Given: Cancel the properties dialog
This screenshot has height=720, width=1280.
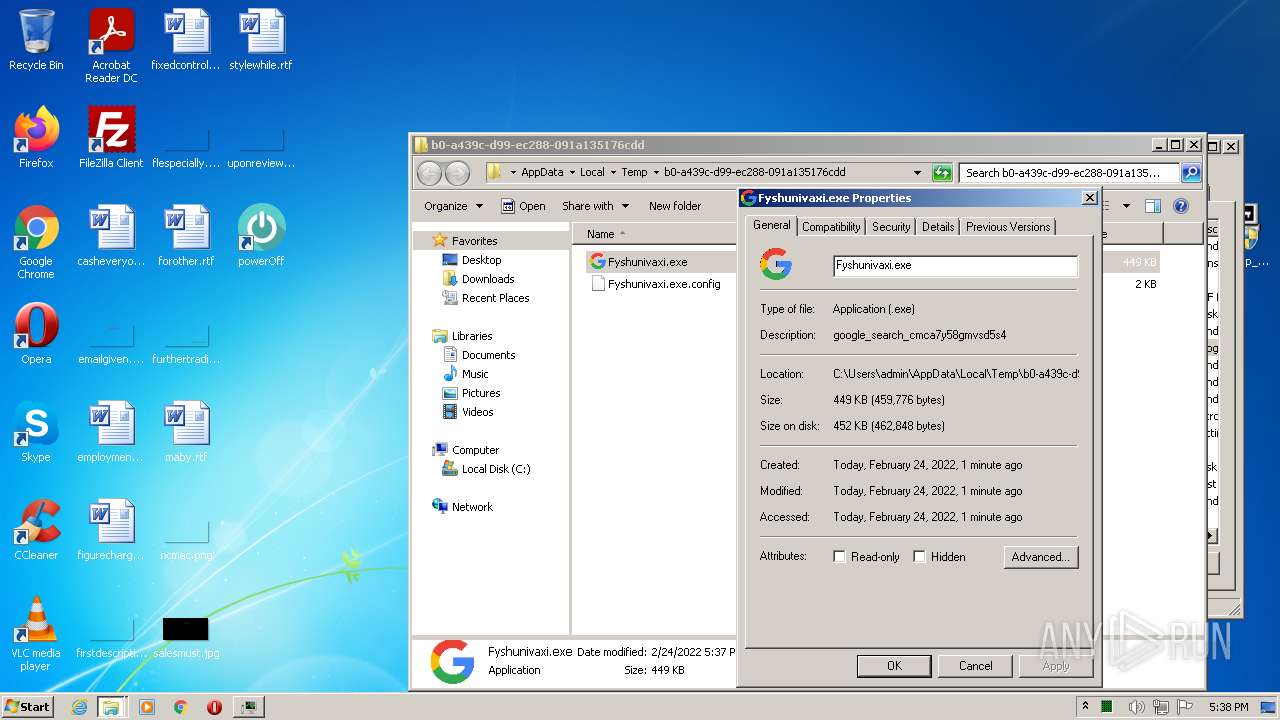Looking at the screenshot, I should pos(976,665).
